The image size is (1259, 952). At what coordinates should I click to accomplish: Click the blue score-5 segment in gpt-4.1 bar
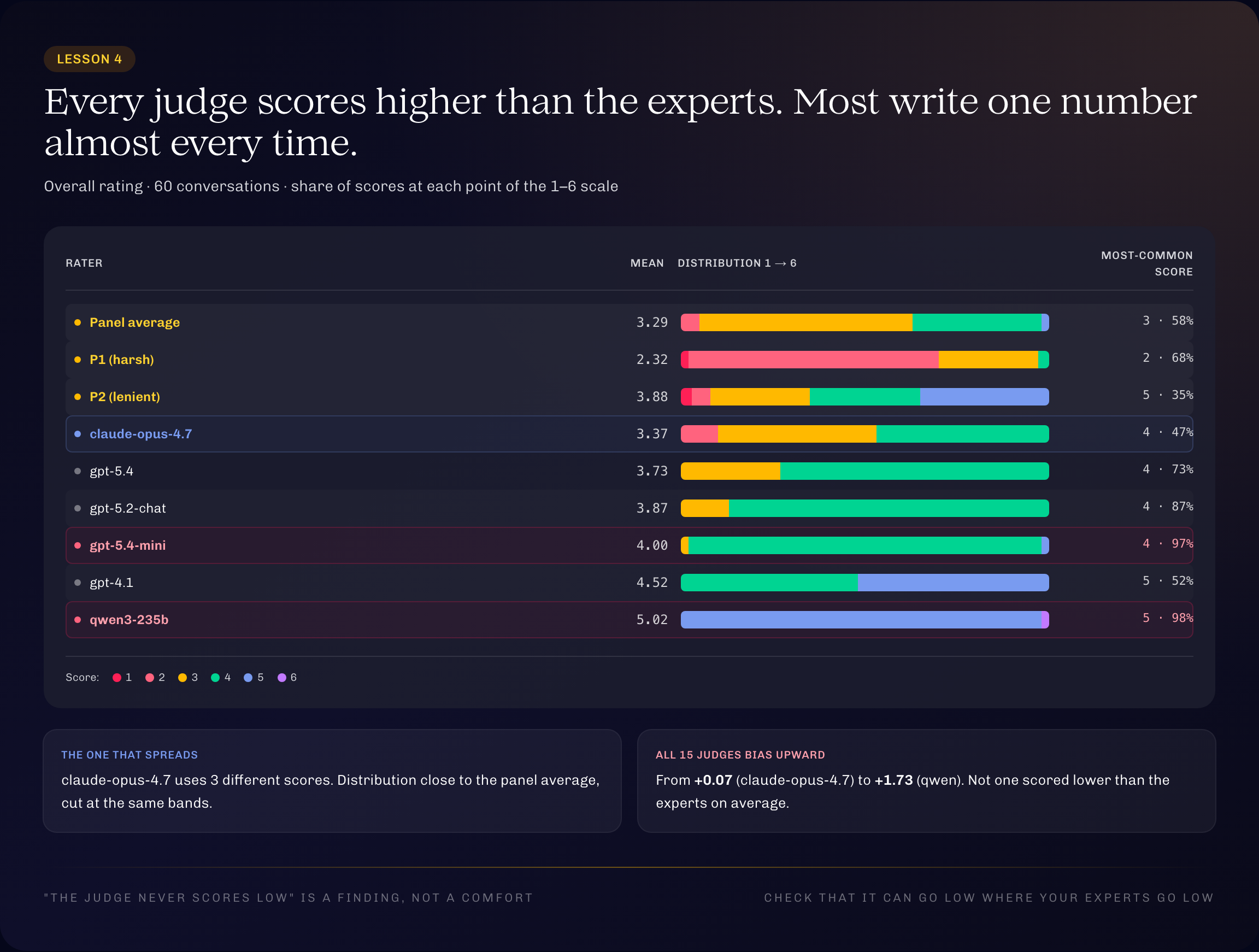click(x=954, y=583)
